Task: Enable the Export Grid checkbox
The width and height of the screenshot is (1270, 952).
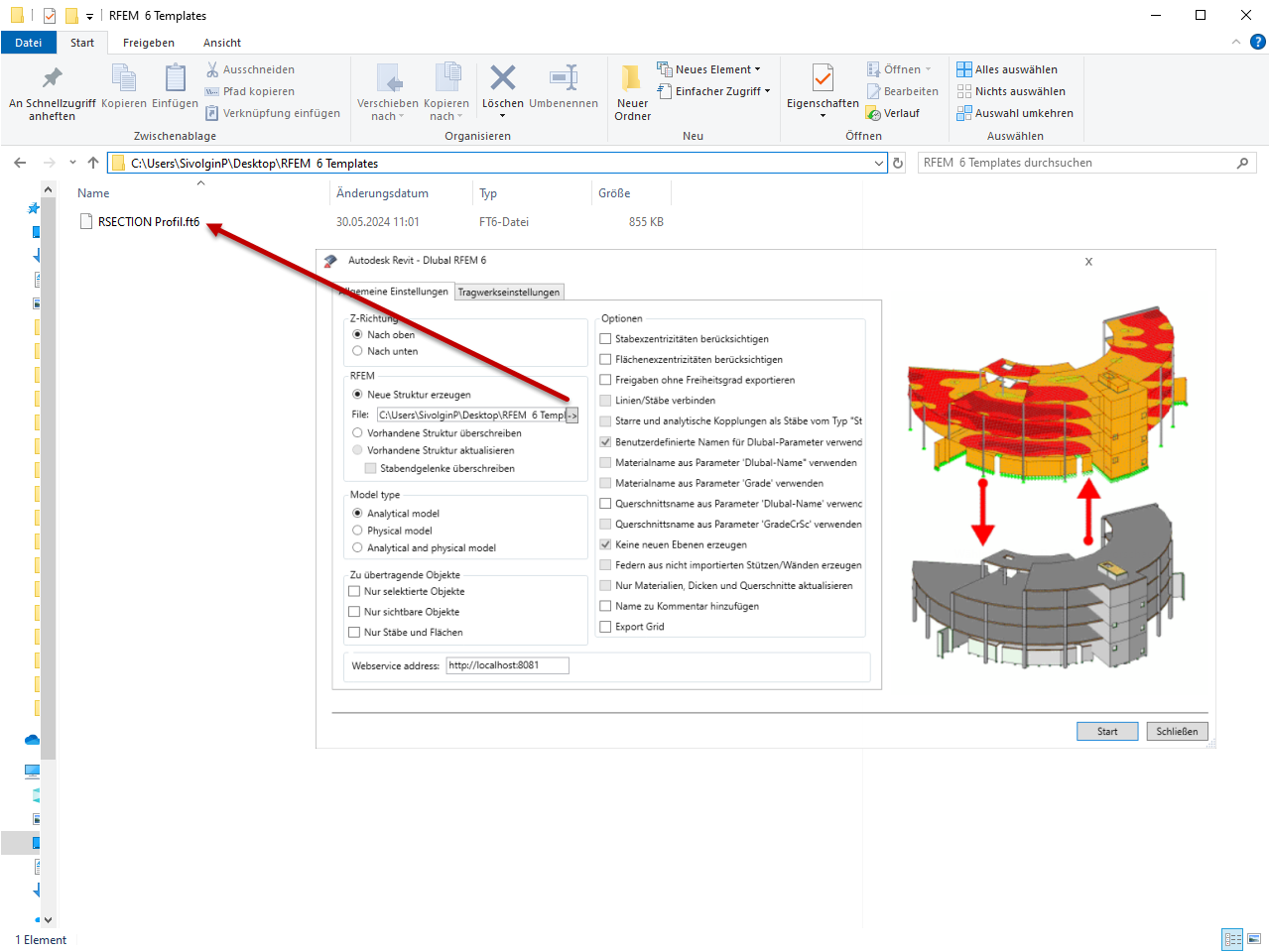Action: tap(604, 626)
